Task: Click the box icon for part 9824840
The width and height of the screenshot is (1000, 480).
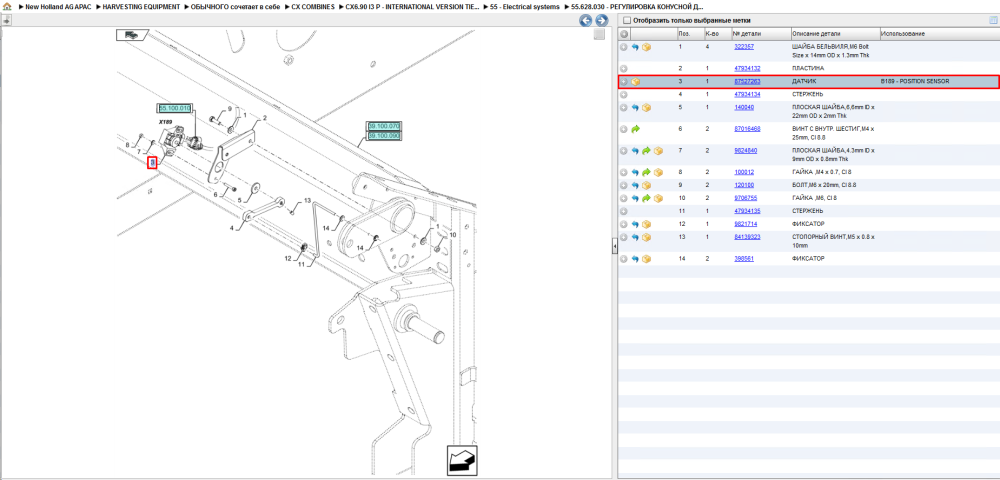Action: [658, 151]
